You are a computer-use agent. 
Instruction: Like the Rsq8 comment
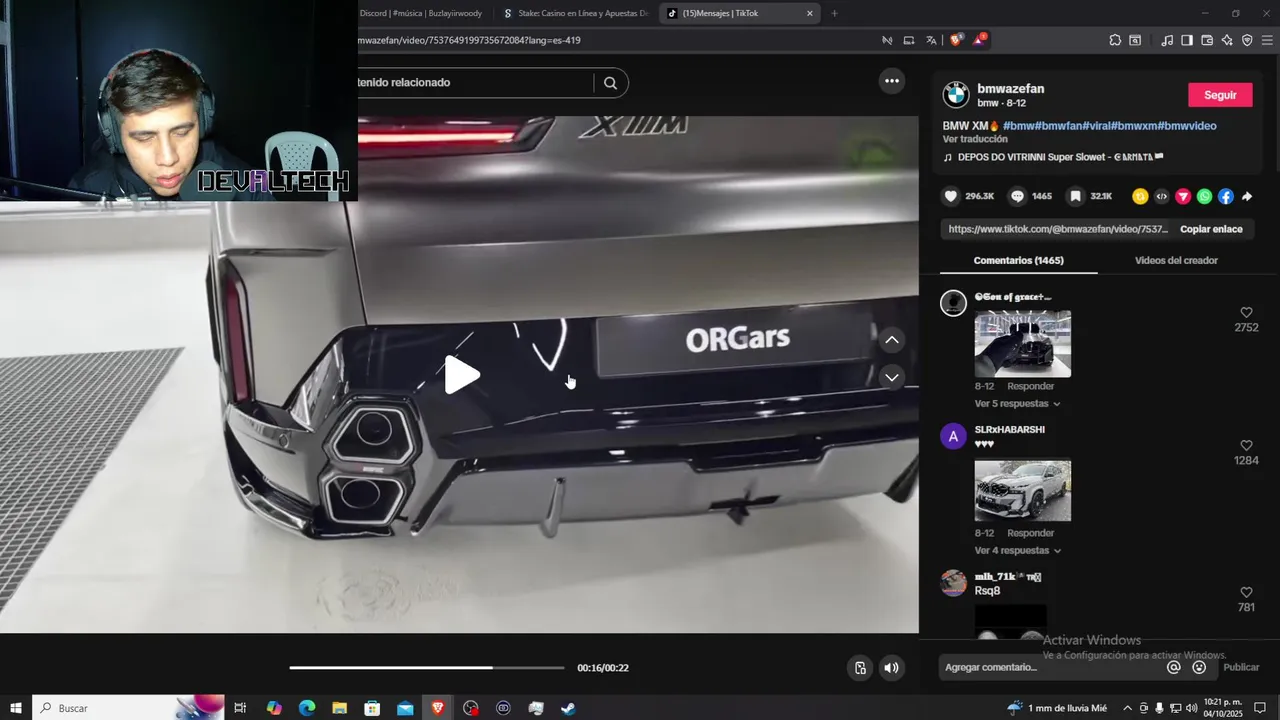point(1246,593)
